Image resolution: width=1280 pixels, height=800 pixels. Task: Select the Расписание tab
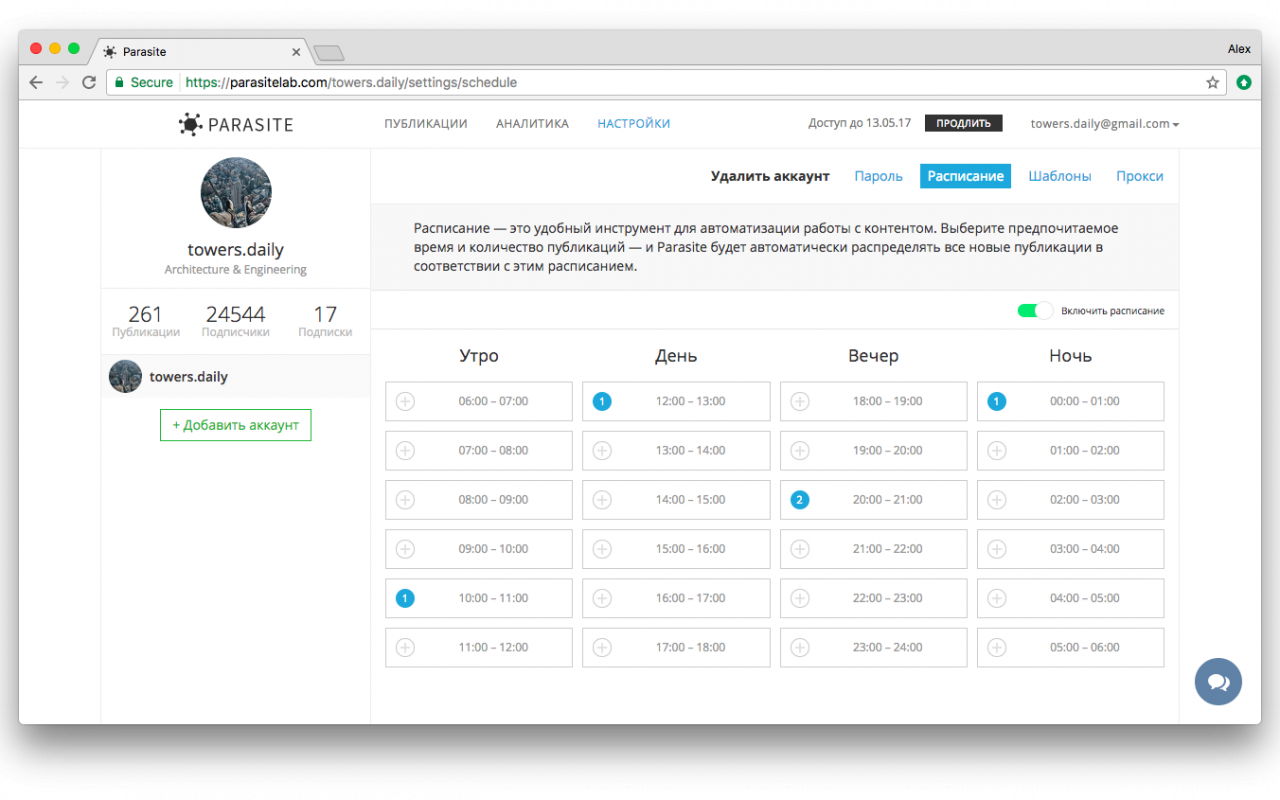pos(965,176)
